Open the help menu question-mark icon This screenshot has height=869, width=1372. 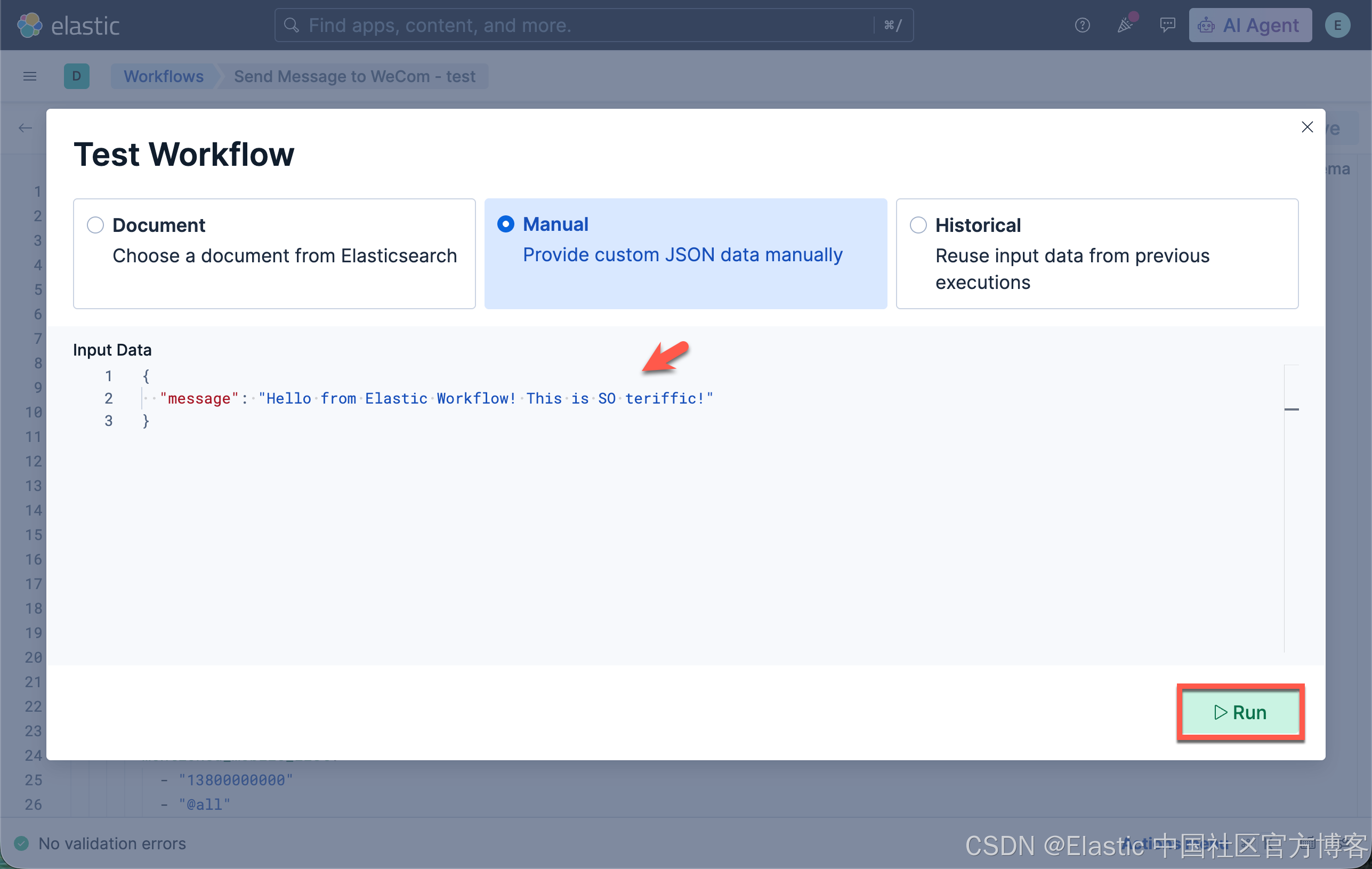point(1082,26)
